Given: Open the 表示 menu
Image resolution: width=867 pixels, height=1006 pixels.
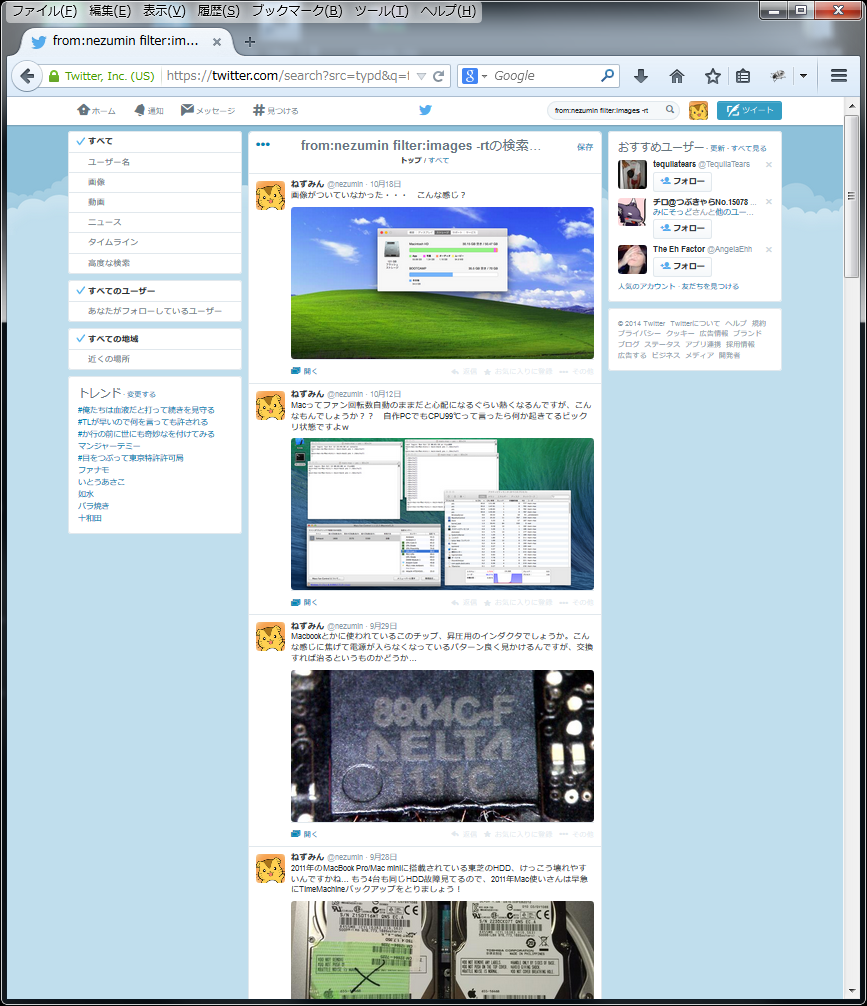Looking at the screenshot, I should click(164, 11).
